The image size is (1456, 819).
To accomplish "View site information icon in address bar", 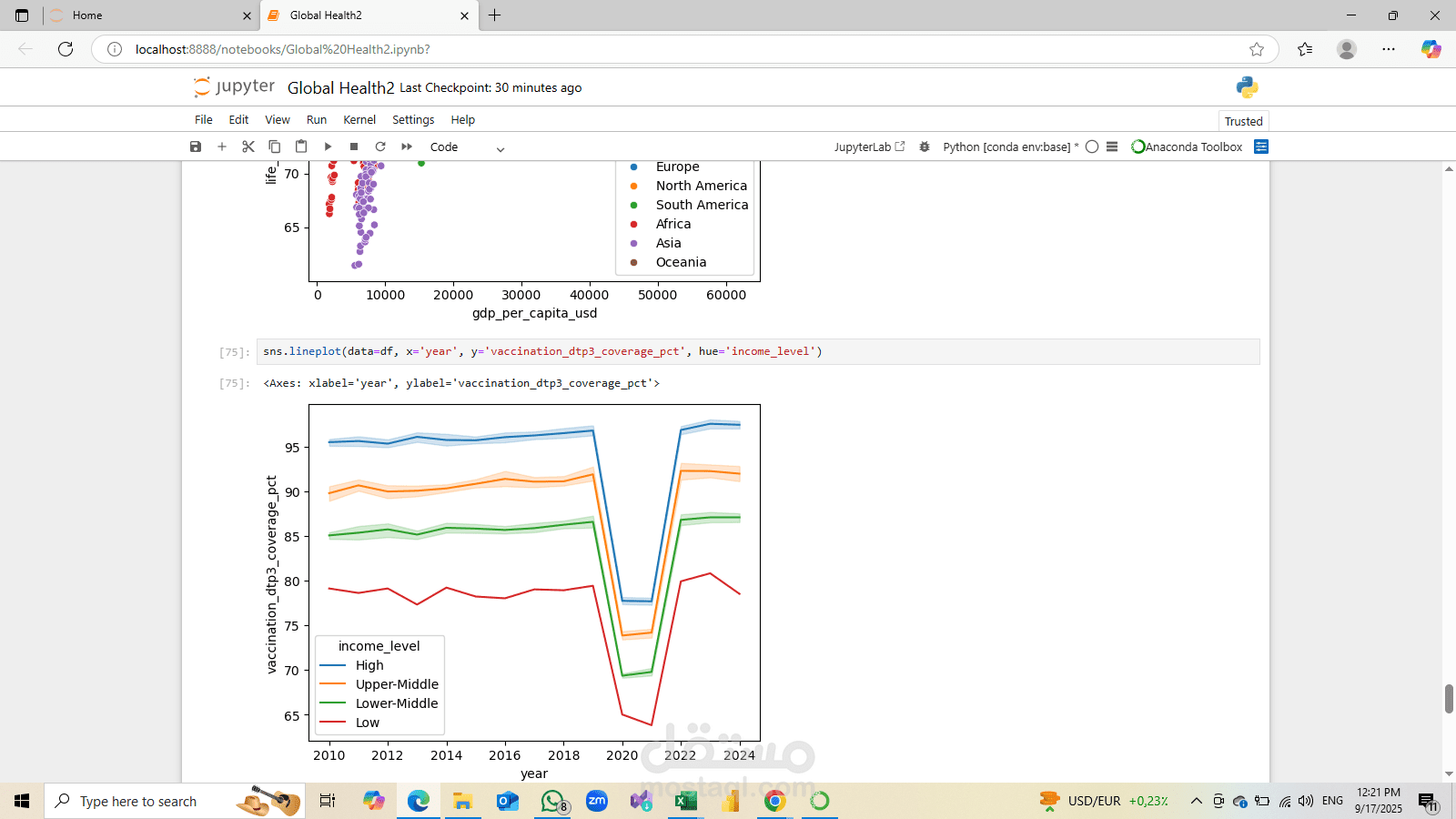I will 115,49.
